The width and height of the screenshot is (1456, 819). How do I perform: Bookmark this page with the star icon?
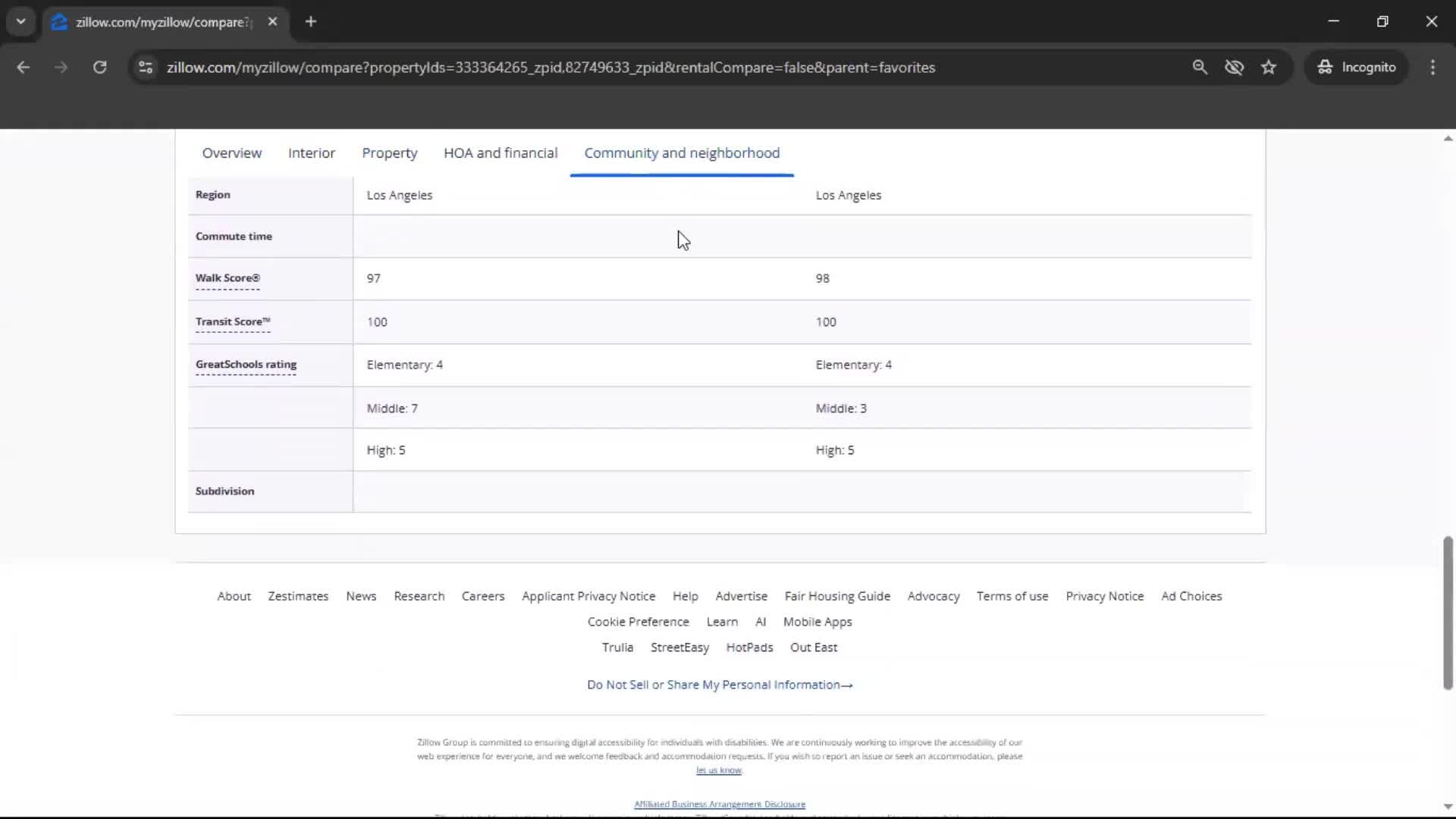tap(1269, 67)
